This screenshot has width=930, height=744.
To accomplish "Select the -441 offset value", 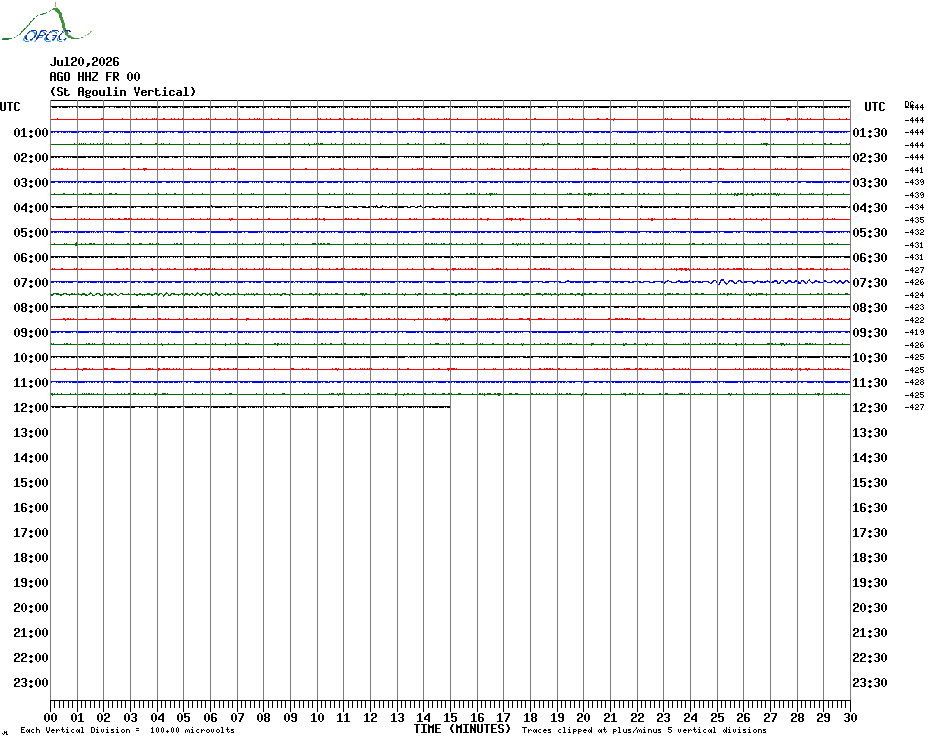I will point(915,170).
